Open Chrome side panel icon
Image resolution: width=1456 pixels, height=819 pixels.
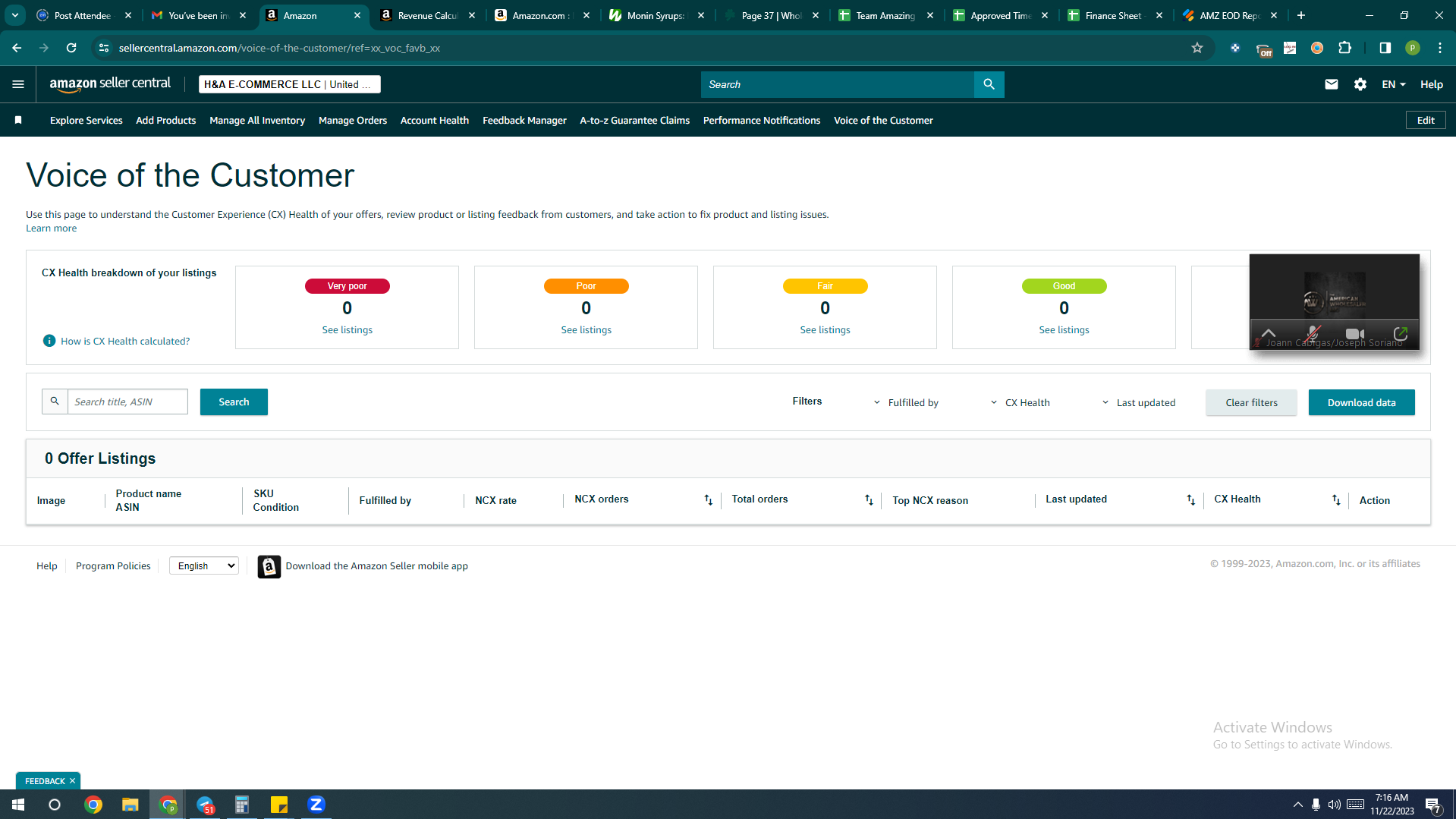(1385, 48)
